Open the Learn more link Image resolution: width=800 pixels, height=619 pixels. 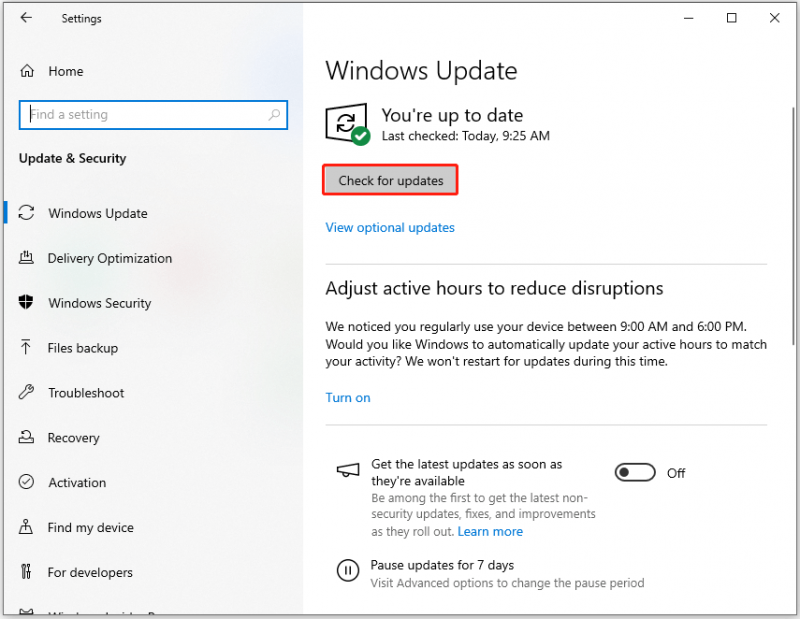click(490, 531)
